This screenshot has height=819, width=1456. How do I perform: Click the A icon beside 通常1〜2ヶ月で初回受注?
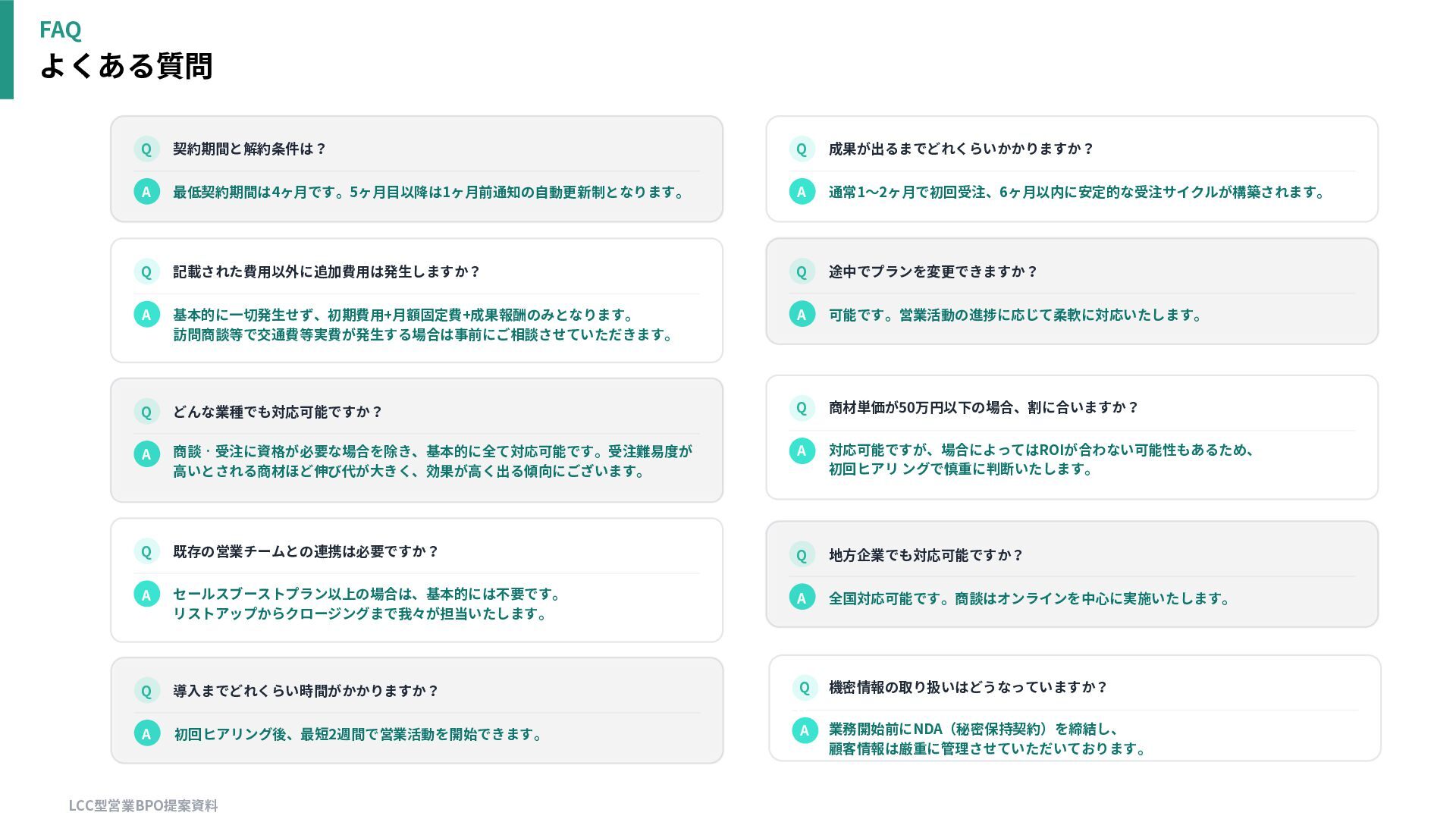point(802,192)
